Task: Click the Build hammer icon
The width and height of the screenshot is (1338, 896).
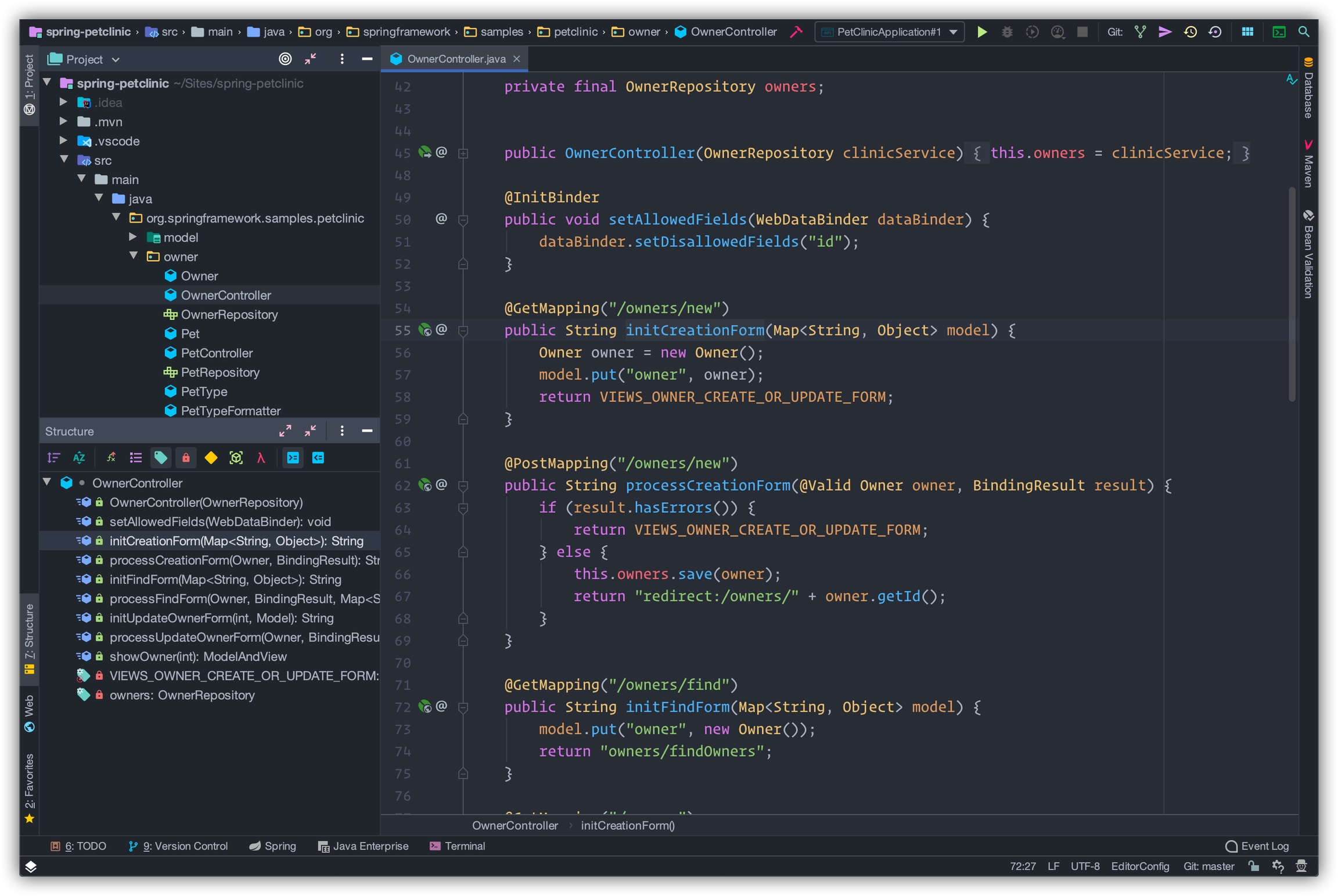Action: [x=796, y=32]
